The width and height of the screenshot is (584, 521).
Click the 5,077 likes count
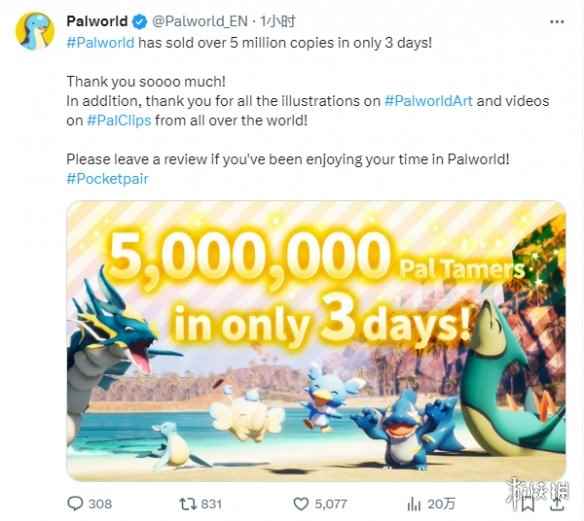pyautogui.click(x=331, y=504)
